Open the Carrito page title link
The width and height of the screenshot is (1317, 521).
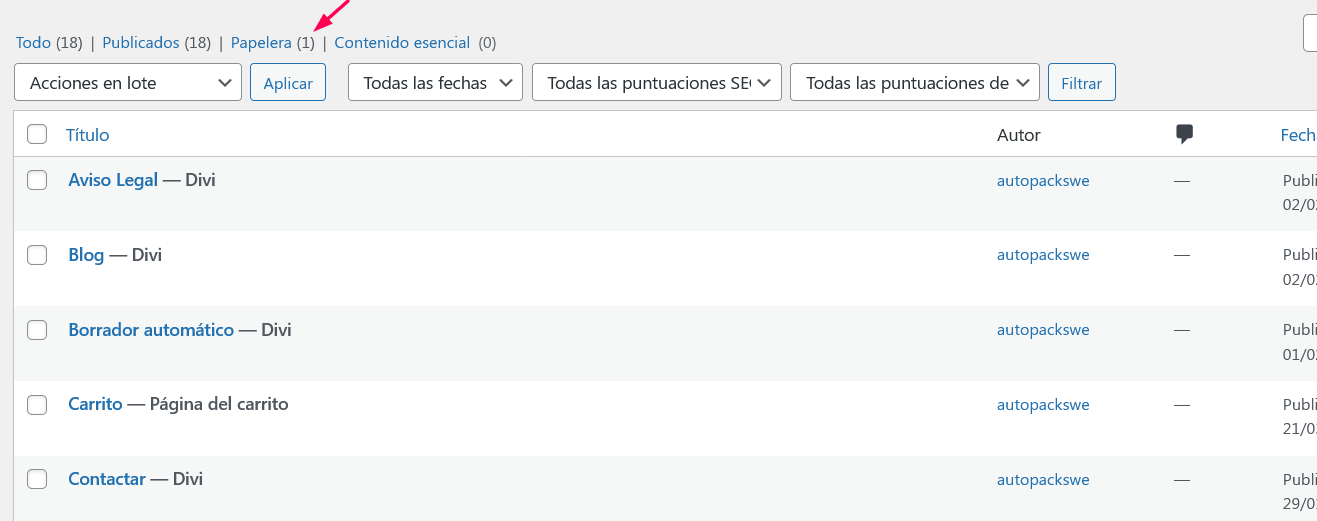pyautogui.click(x=95, y=404)
